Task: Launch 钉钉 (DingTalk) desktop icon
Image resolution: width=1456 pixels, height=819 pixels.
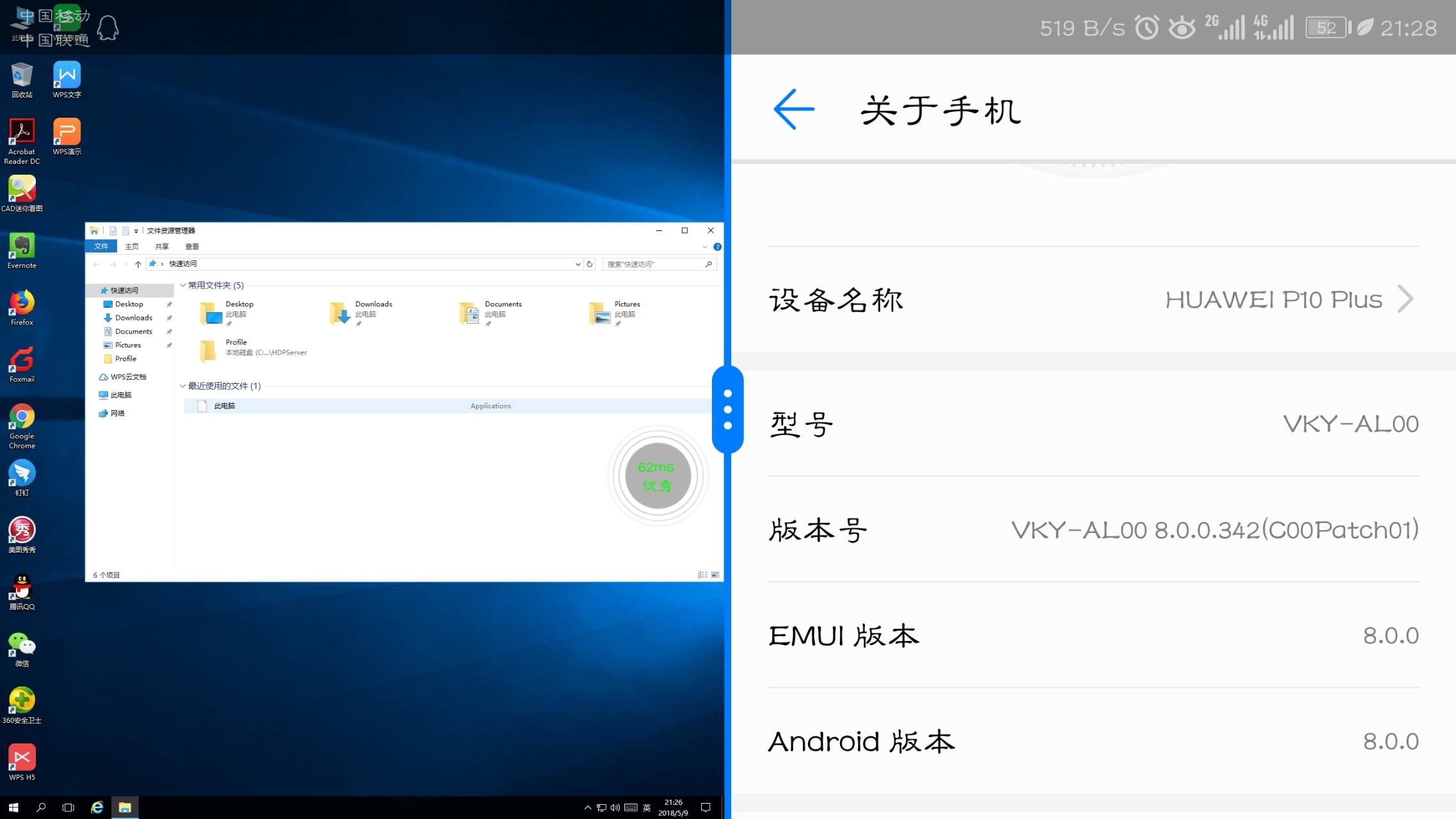Action: [x=22, y=478]
